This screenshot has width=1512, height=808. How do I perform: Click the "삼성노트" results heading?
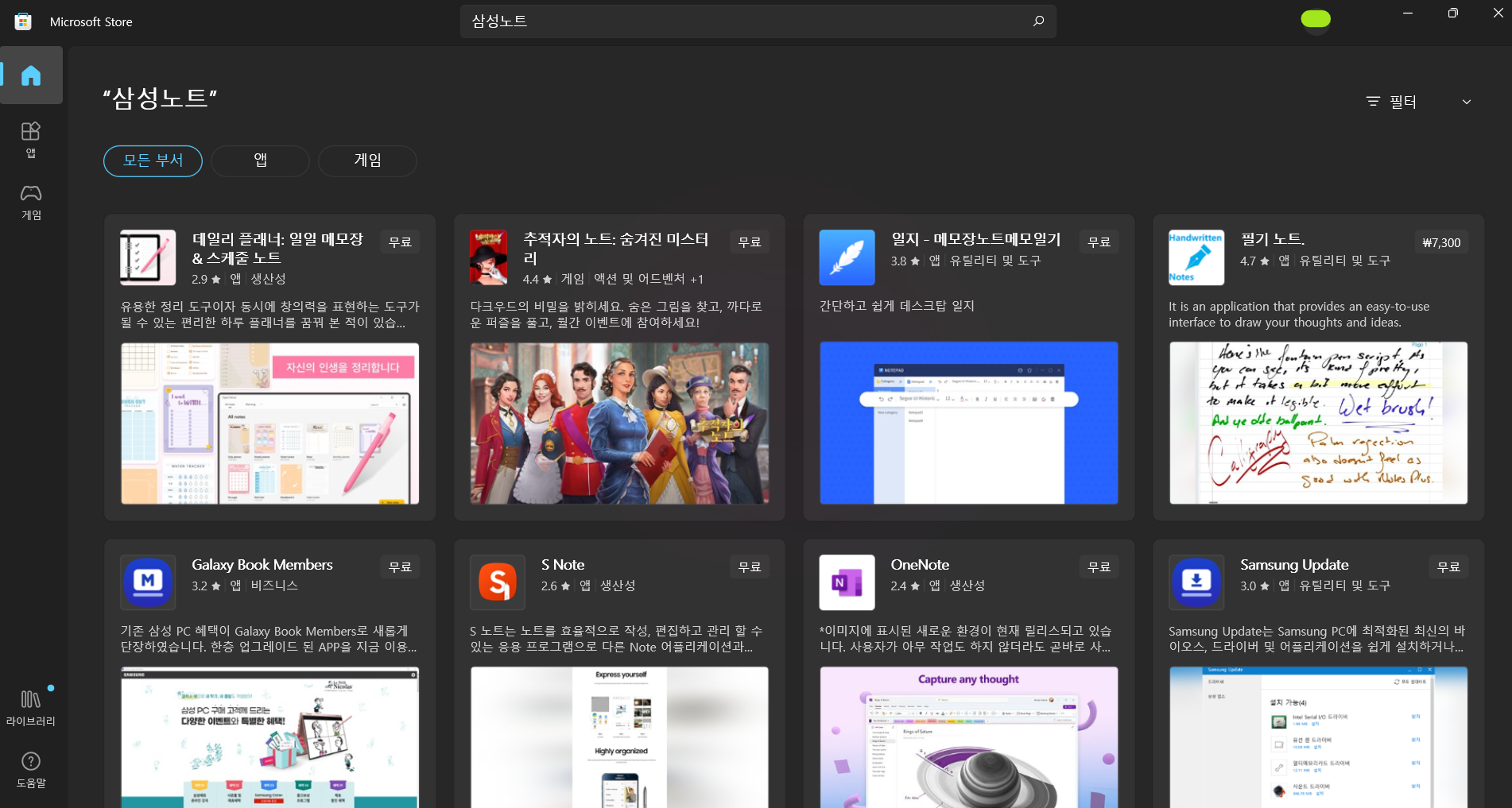(160, 99)
